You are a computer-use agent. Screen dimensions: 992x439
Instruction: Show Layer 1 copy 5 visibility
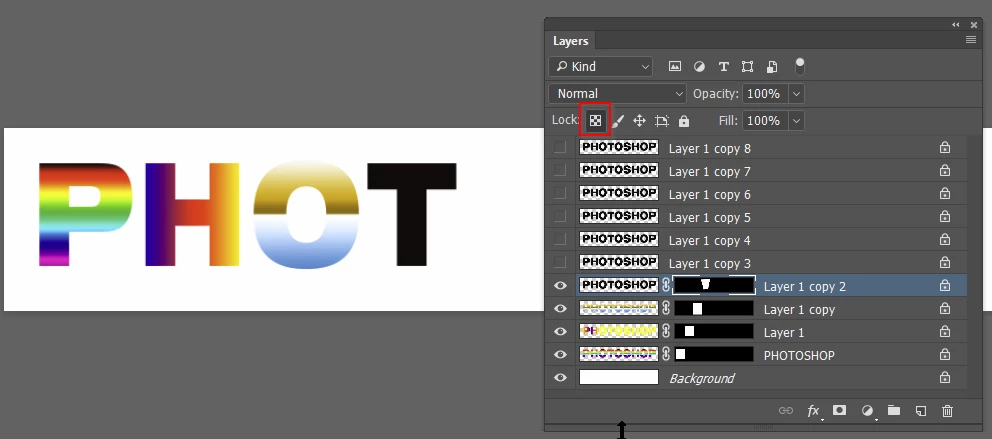pyautogui.click(x=560, y=216)
